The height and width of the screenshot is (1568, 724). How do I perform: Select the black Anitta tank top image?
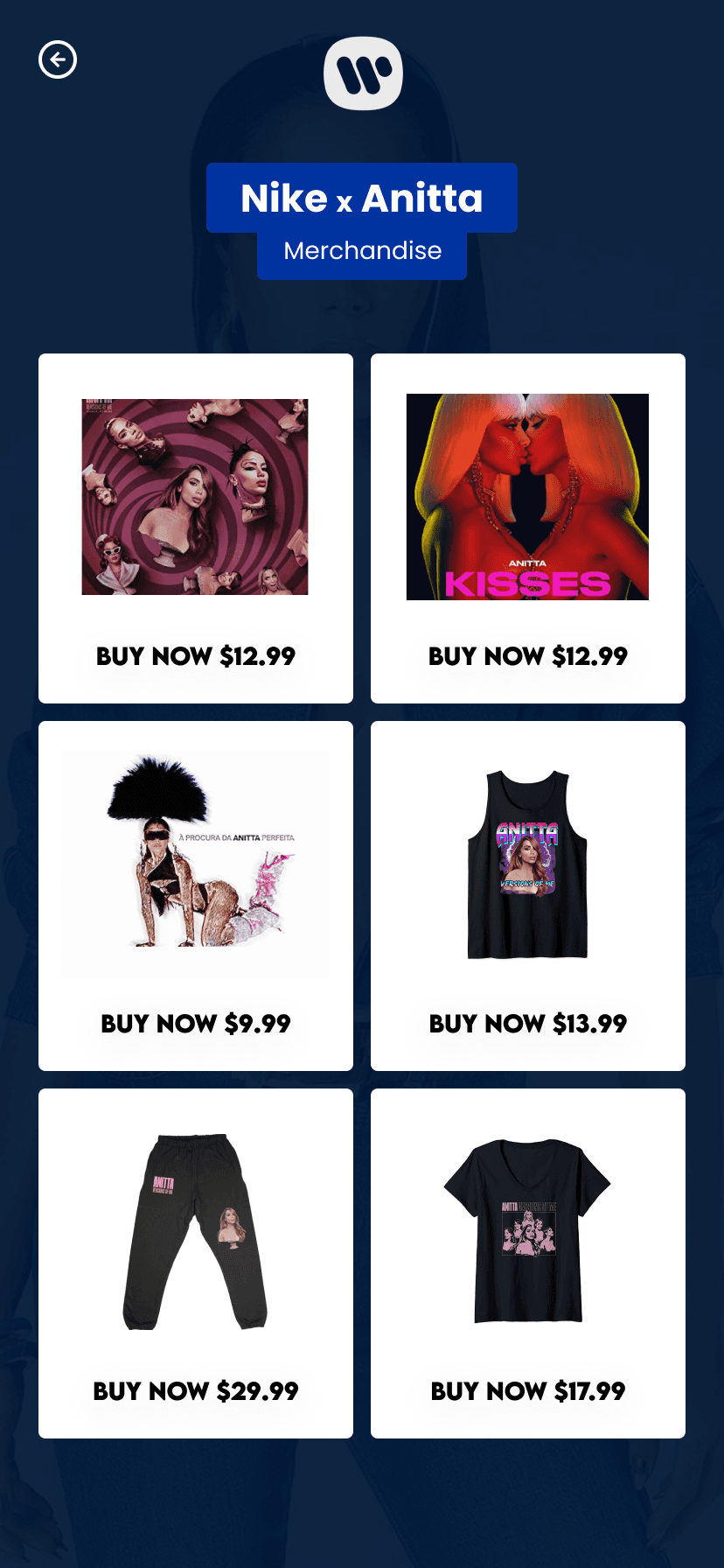pyautogui.click(x=527, y=864)
